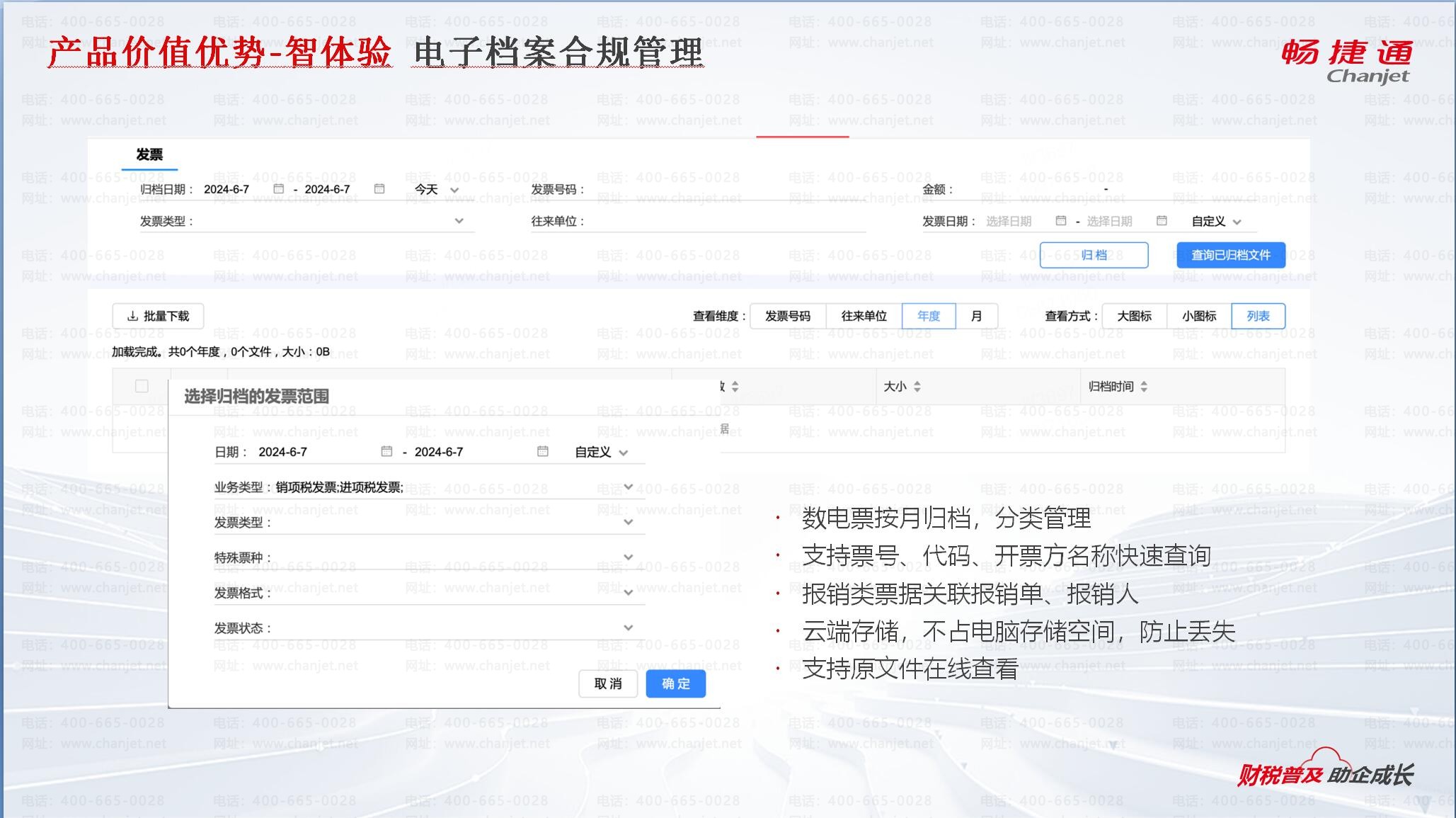Click the 往来单位 input field

pyautogui.click(x=726, y=221)
